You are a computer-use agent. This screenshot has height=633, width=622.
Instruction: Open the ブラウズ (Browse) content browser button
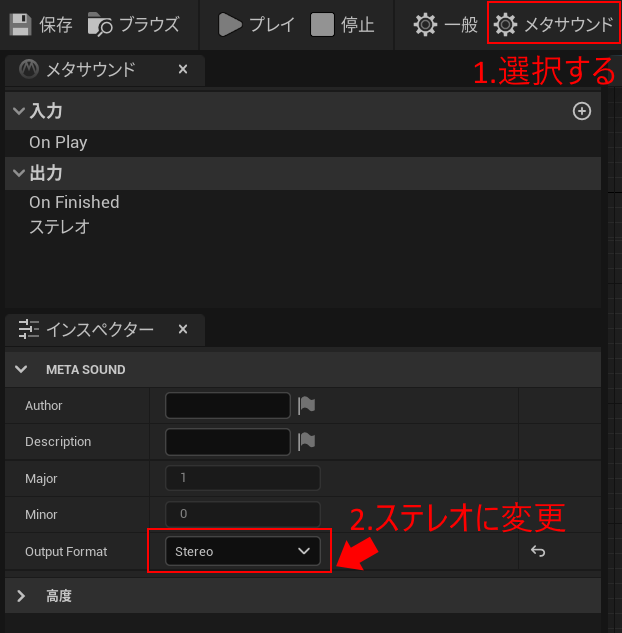(134, 25)
